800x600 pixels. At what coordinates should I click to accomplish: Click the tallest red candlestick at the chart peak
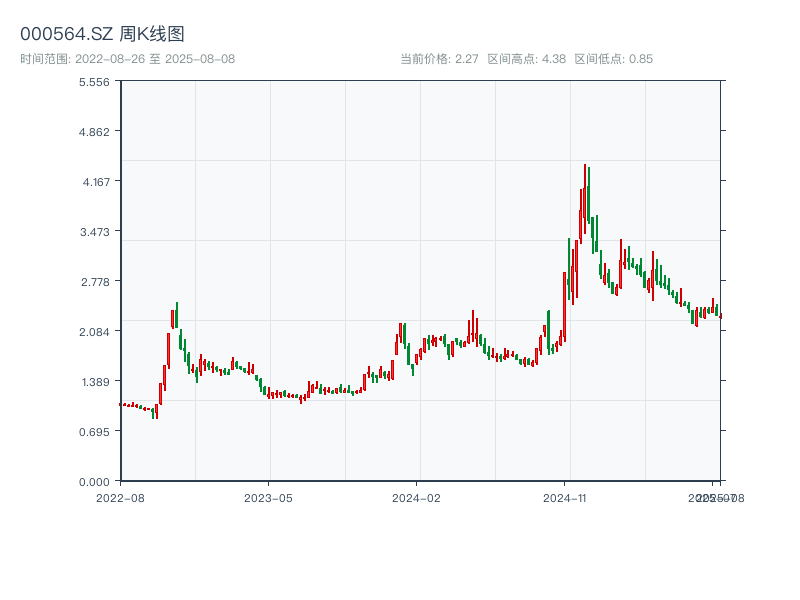coord(585,199)
